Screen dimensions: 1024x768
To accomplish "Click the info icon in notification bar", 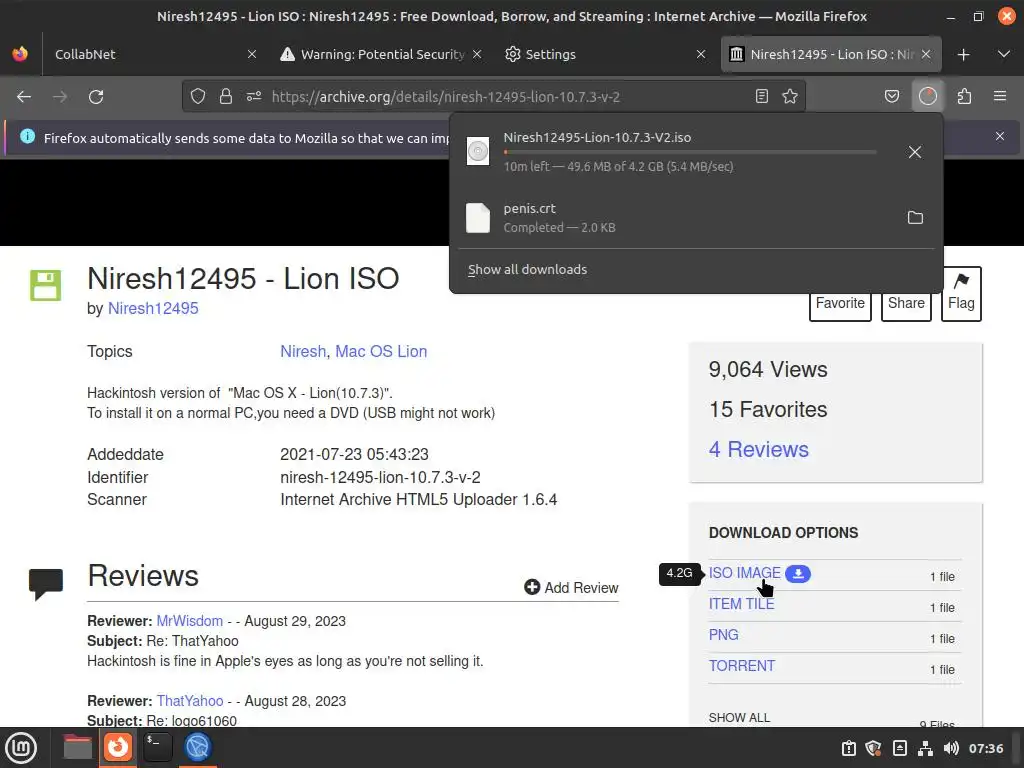I will pyautogui.click(x=27, y=136).
